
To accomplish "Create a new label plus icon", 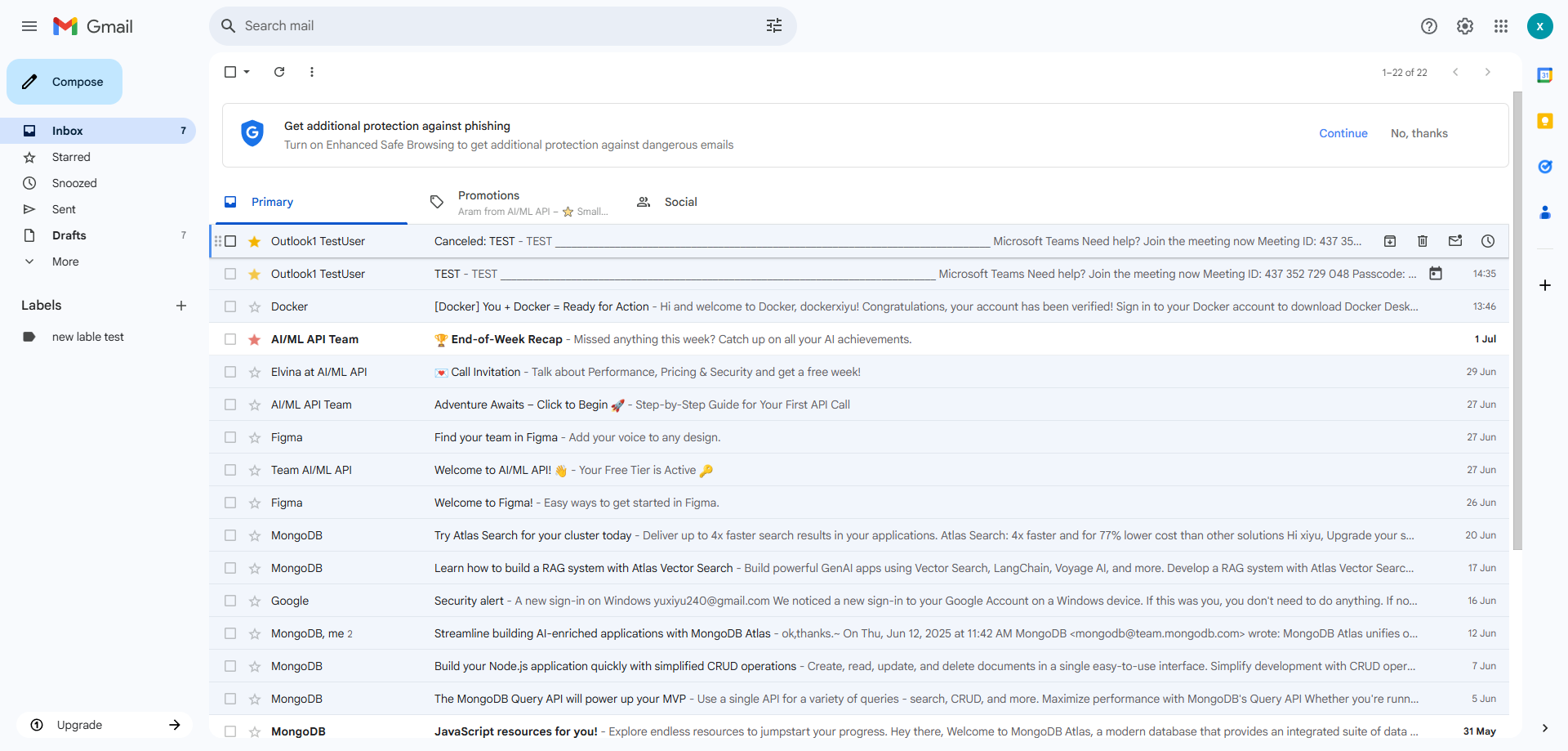I will point(181,306).
